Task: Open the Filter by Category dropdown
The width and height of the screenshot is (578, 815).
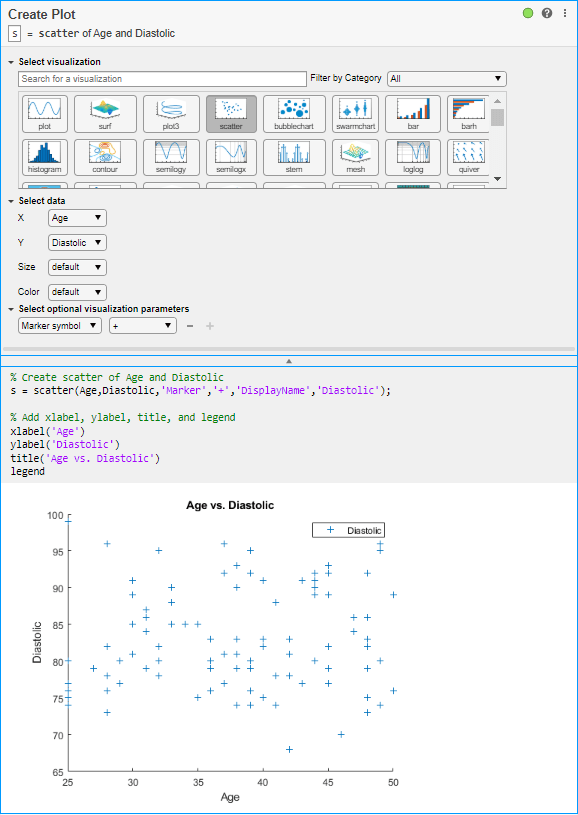Action: tap(447, 79)
